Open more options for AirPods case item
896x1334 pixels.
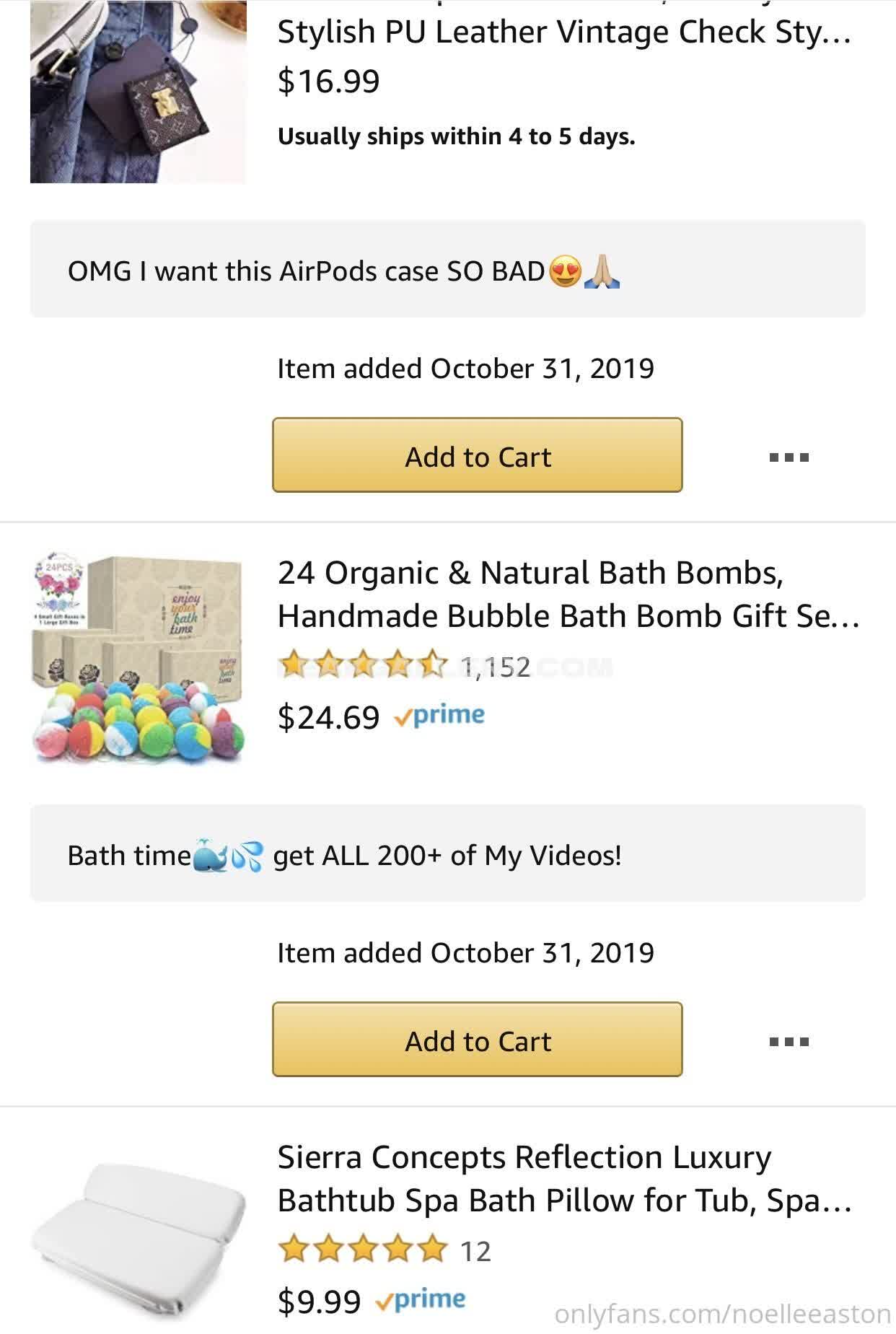pos(789,457)
